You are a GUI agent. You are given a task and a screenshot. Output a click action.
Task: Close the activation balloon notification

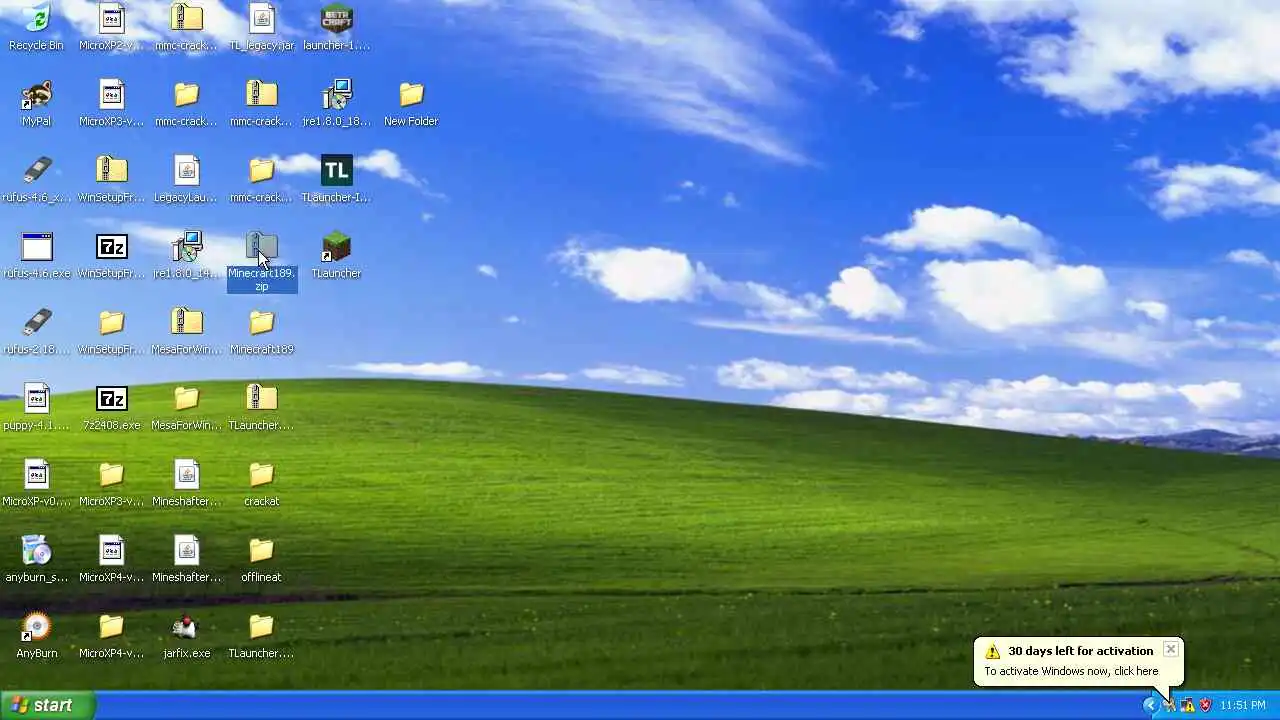1170,649
